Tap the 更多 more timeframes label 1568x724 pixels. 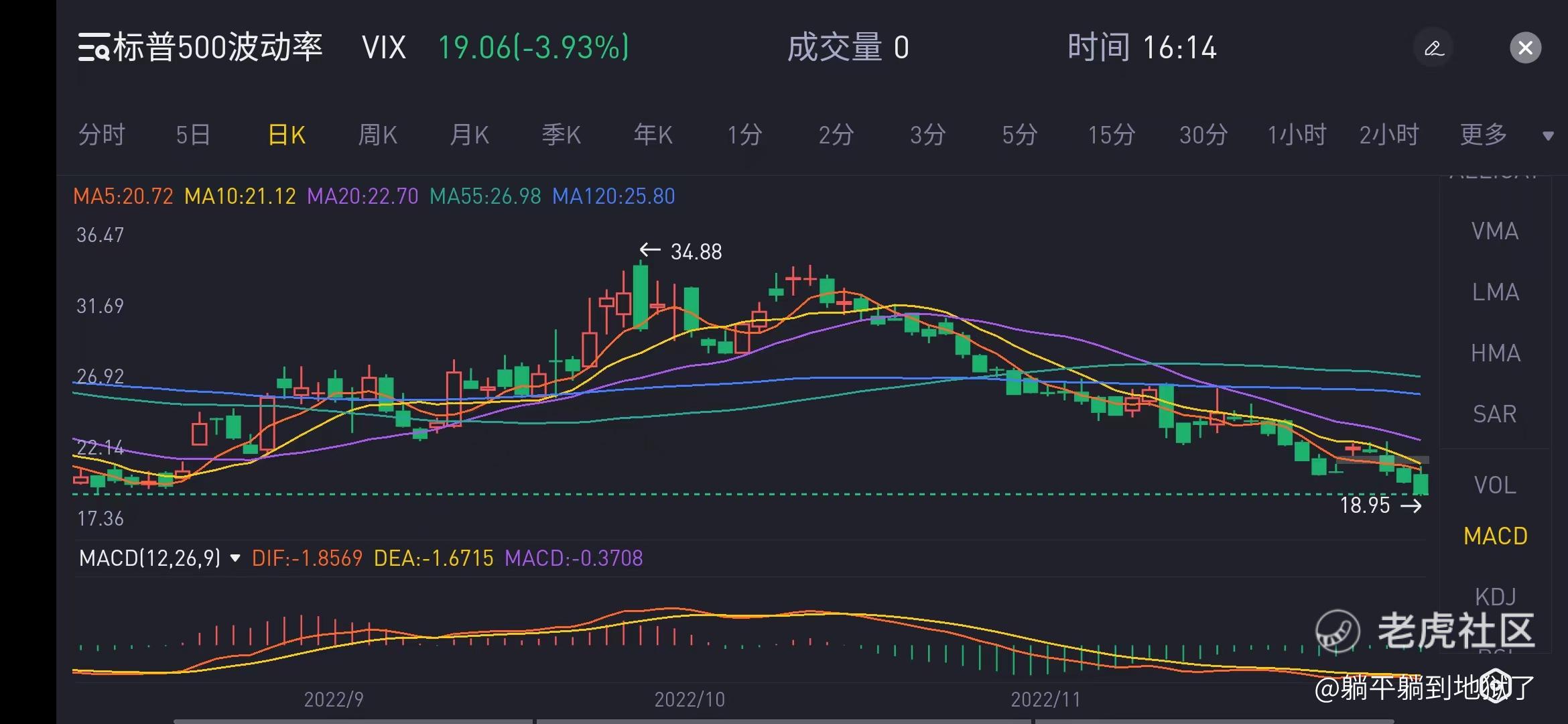click(1484, 135)
